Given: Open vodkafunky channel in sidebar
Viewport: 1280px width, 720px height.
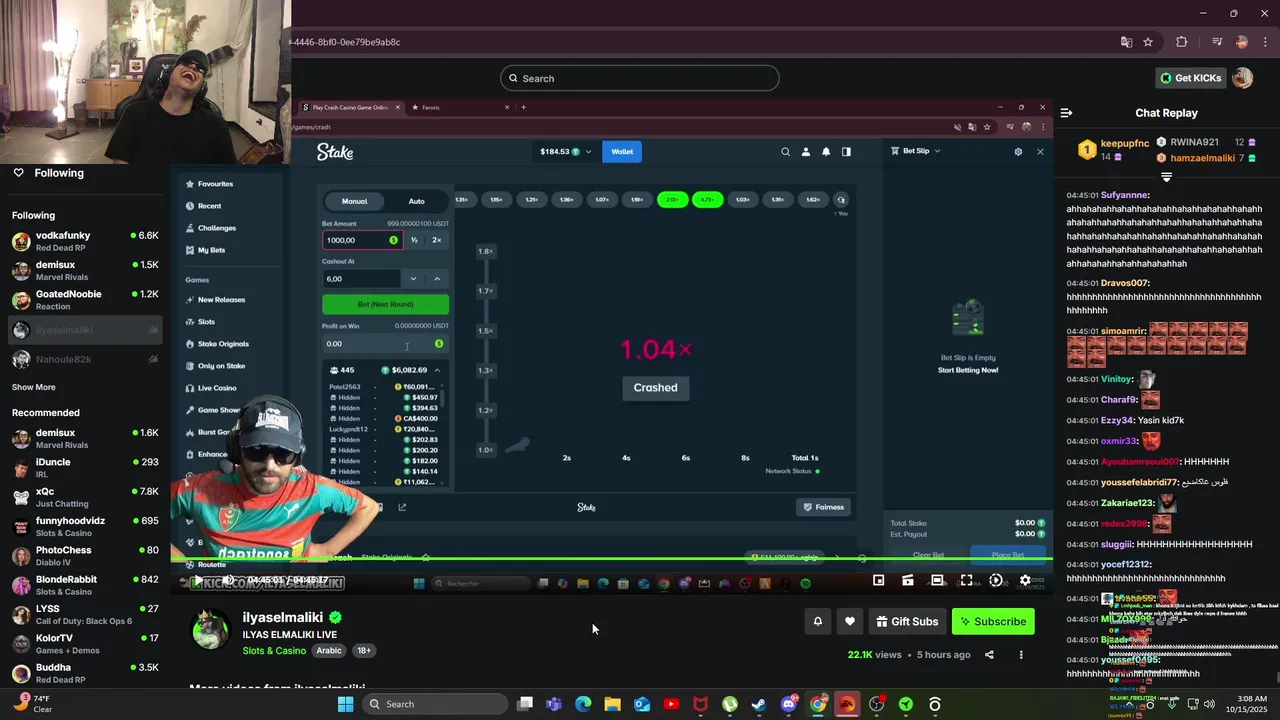Looking at the screenshot, I should [x=85, y=241].
